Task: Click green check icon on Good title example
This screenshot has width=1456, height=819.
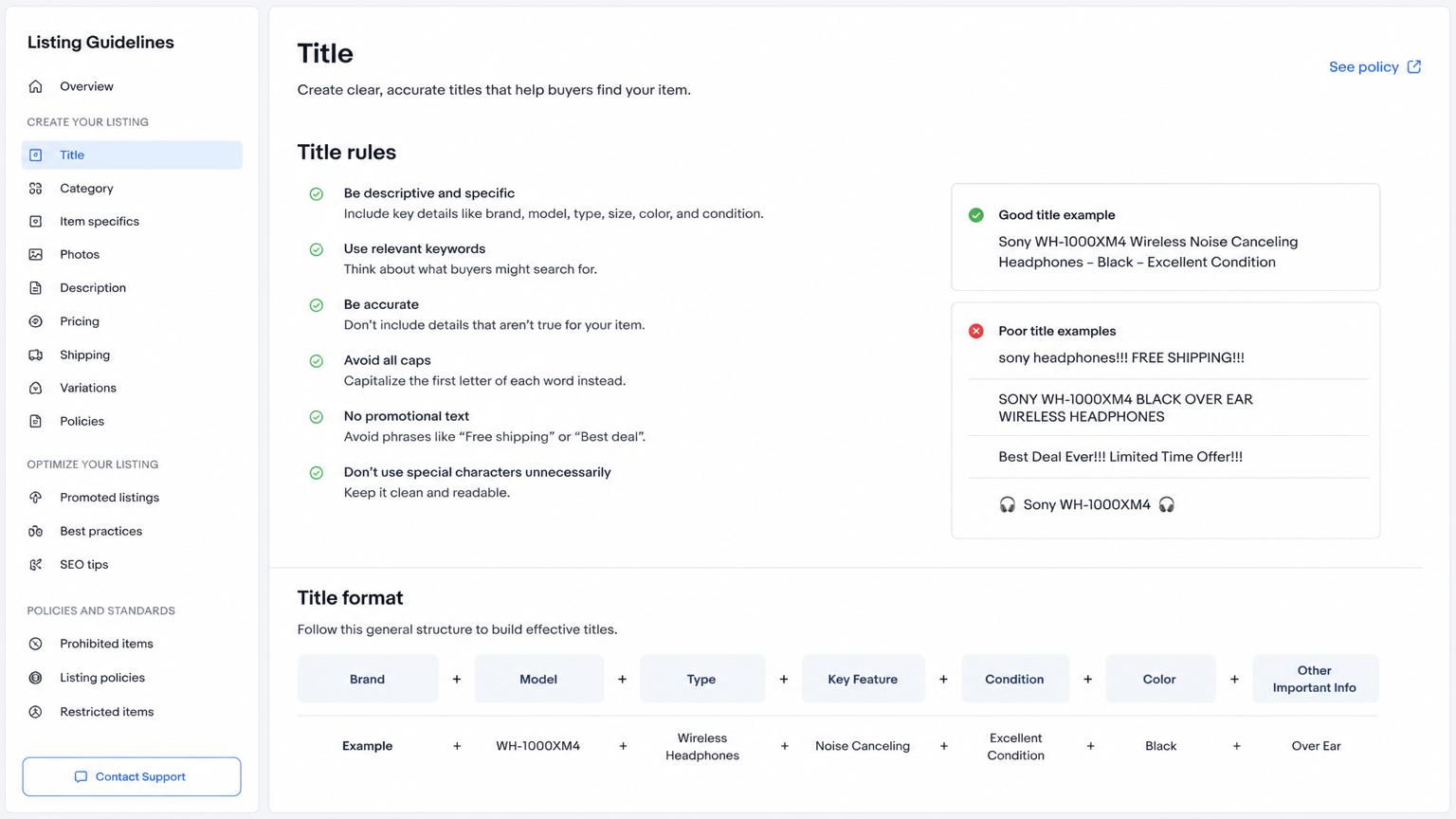Action: pos(975,215)
